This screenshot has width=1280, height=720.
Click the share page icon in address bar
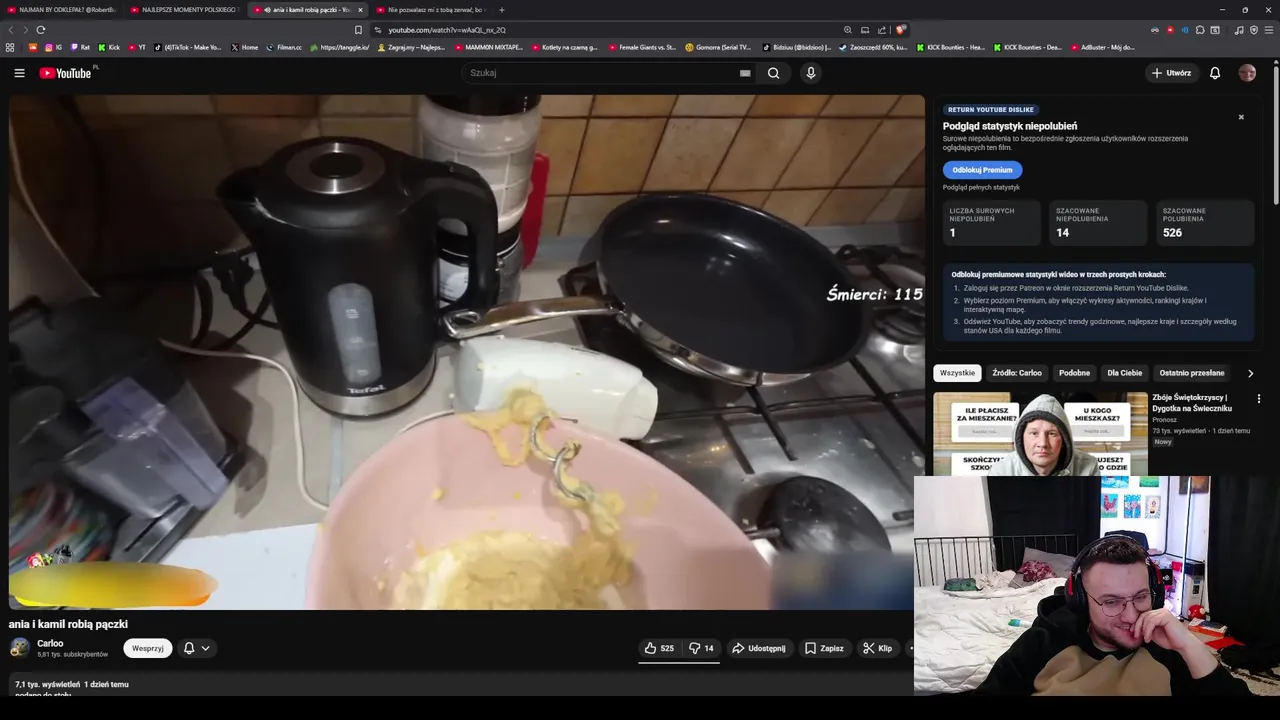click(x=882, y=30)
